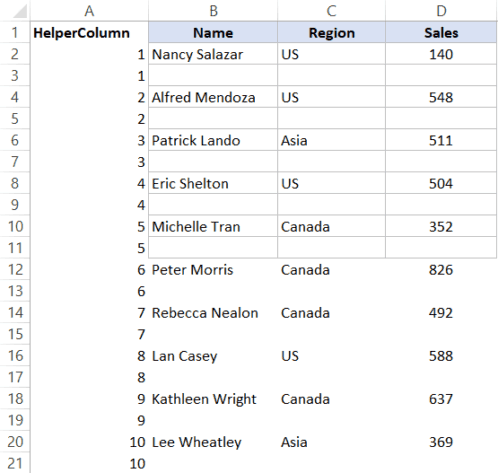Select column A header
The width and height of the screenshot is (498, 473).
[89, 11]
